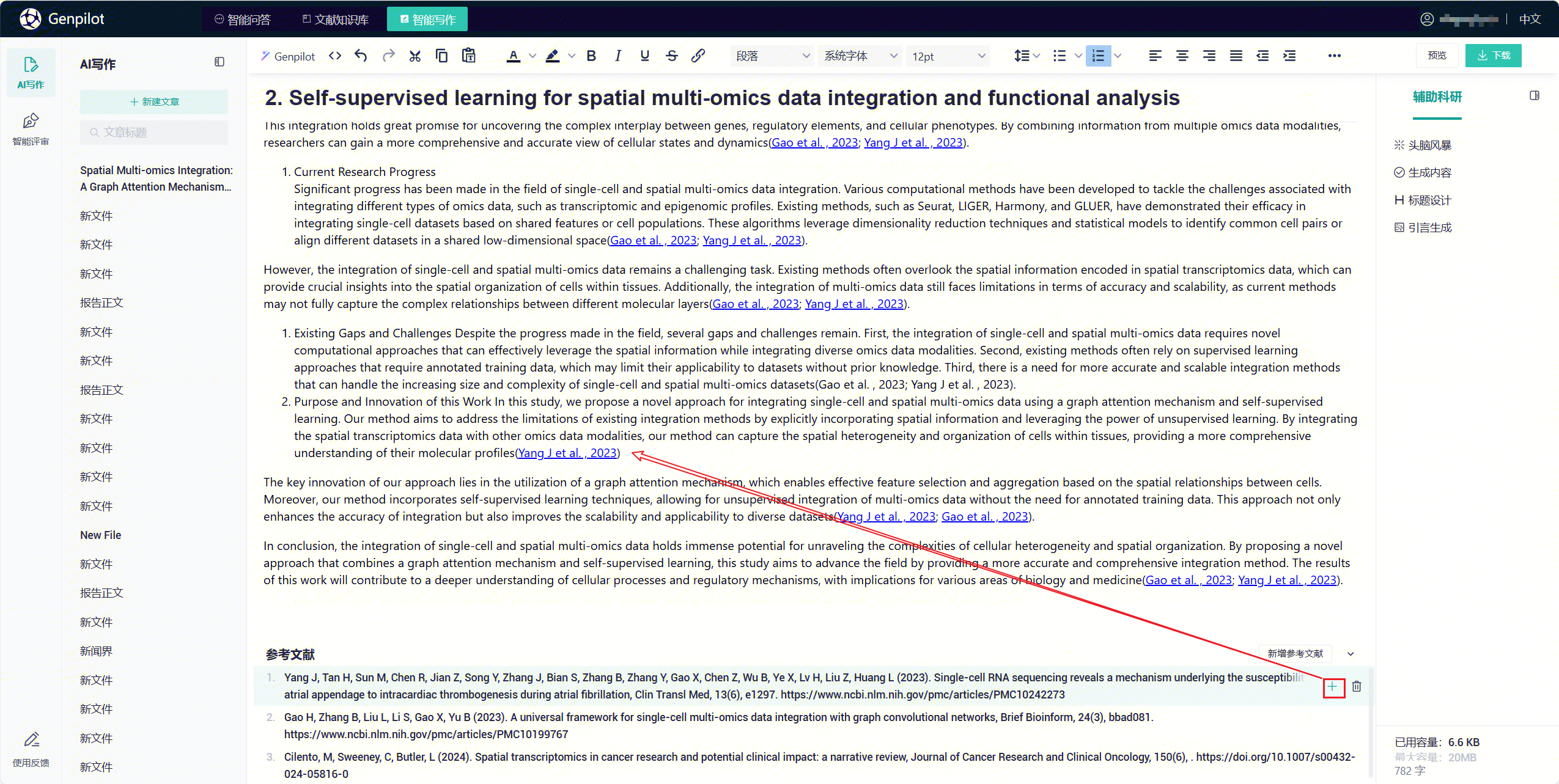1559x784 pixels.
Task: Switch language via 中文
Action: 1530,20
